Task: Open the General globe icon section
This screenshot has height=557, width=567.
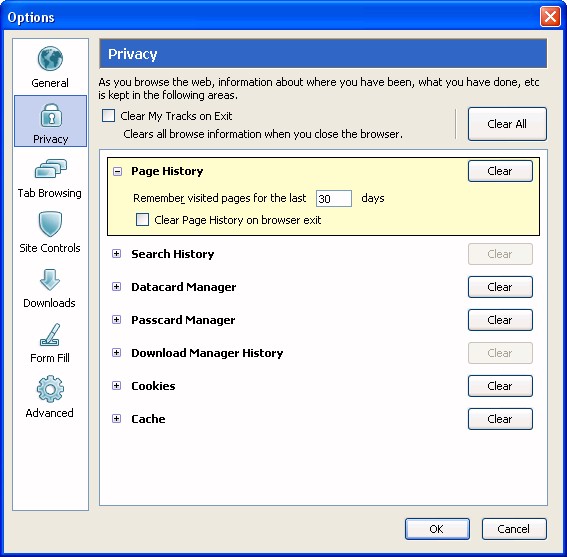Action: (50, 59)
